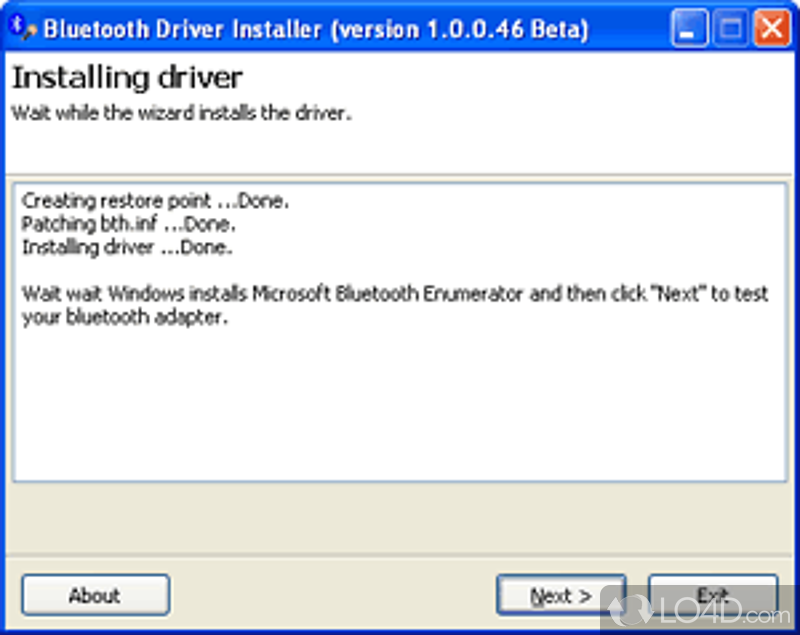
Task: Select the 'Installing driver ...Done.' log line
Action: point(127,247)
